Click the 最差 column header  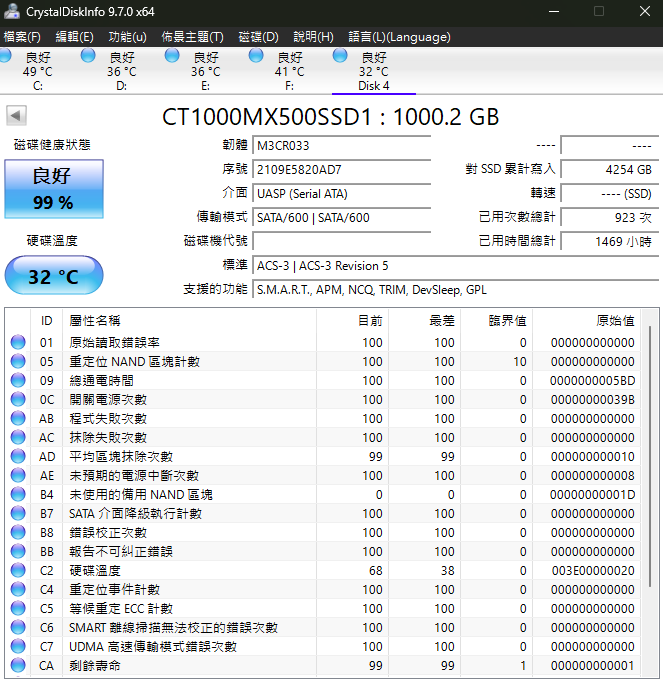click(x=425, y=321)
